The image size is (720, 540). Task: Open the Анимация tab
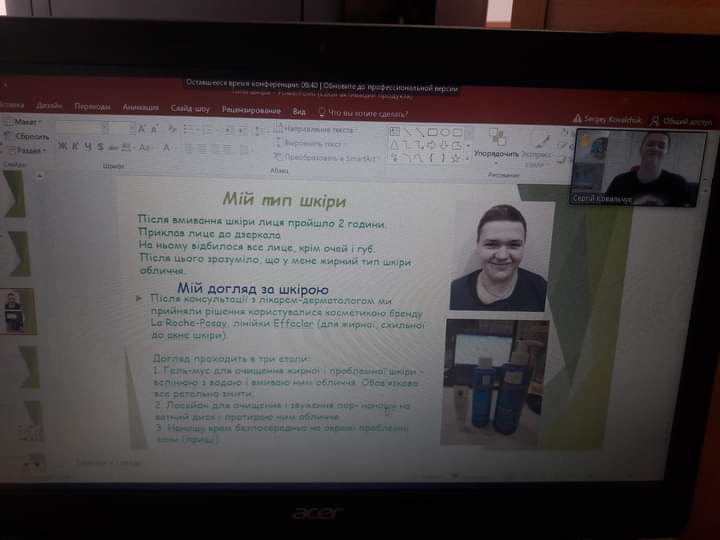[140, 107]
